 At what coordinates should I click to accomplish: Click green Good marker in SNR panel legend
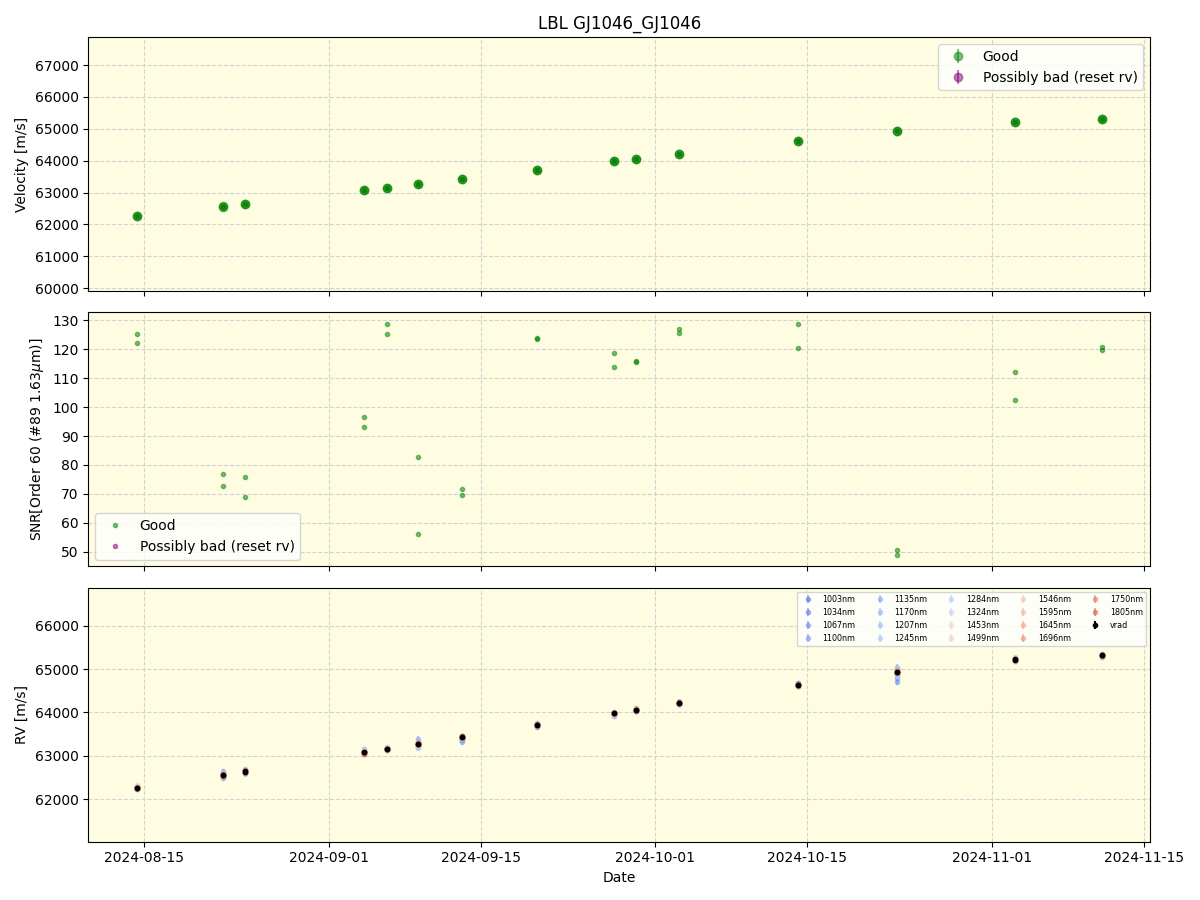(115, 525)
